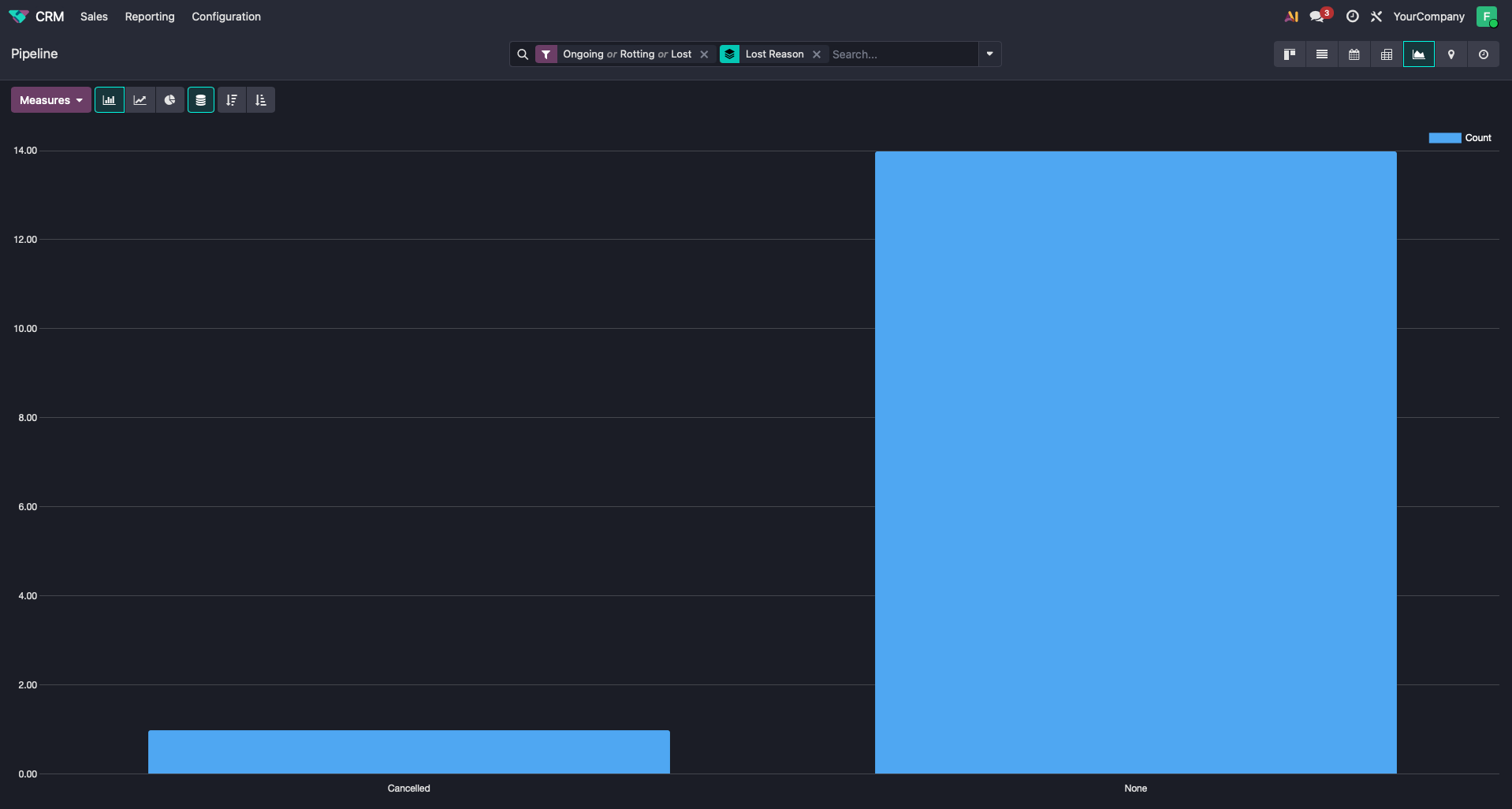Select the pie chart type
This screenshot has height=809, width=1512.
point(169,100)
